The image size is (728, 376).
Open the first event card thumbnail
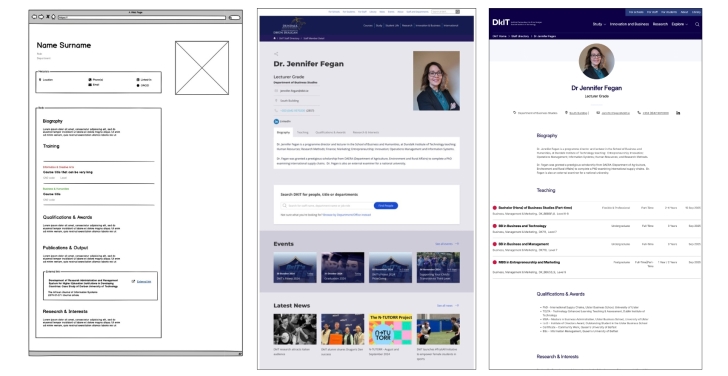(x=295, y=267)
